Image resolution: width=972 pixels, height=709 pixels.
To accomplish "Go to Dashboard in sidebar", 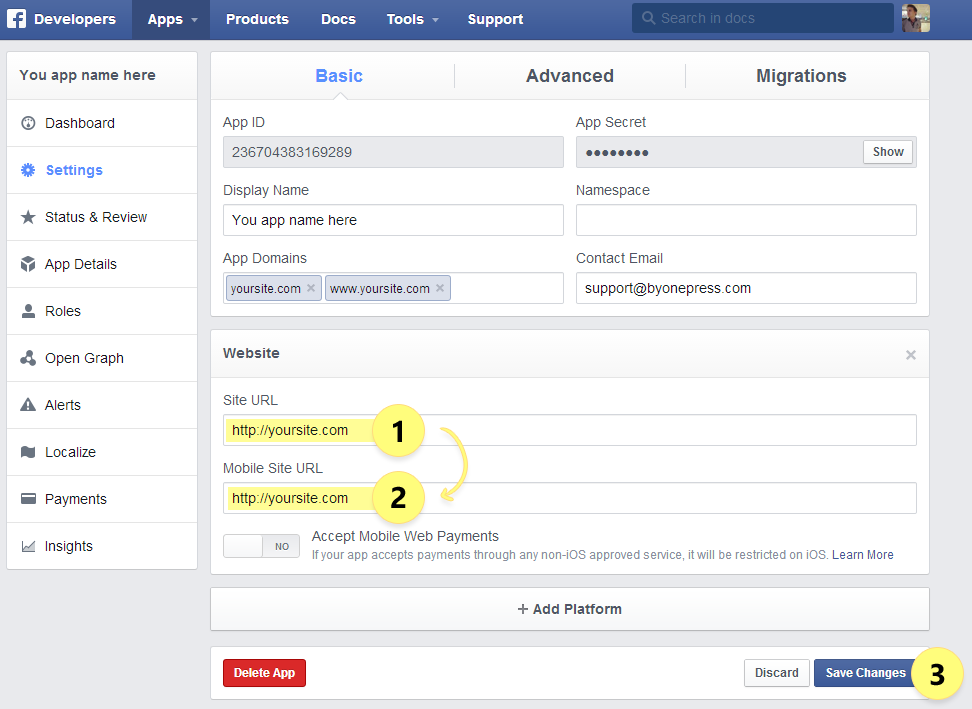I will [x=102, y=123].
